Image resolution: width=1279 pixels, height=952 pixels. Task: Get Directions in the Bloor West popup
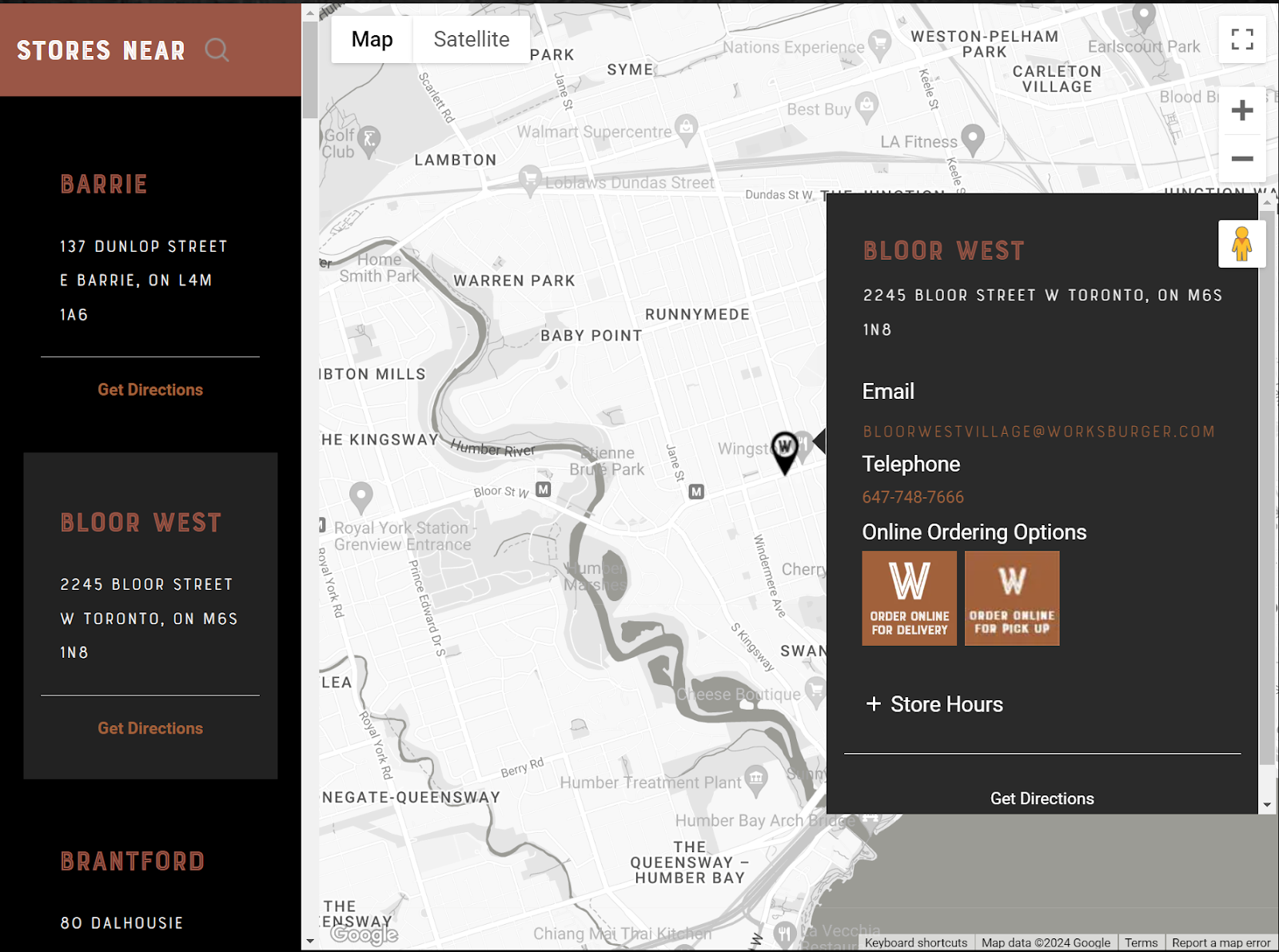click(x=1042, y=799)
